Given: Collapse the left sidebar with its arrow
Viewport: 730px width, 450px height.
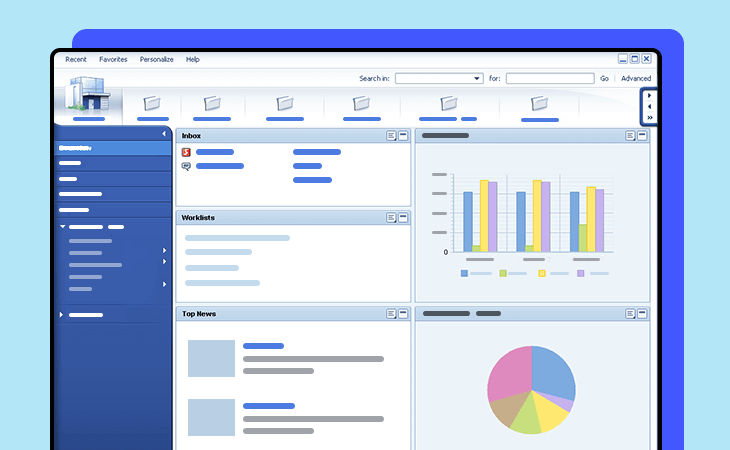Looking at the screenshot, I should [x=164, y=134].
